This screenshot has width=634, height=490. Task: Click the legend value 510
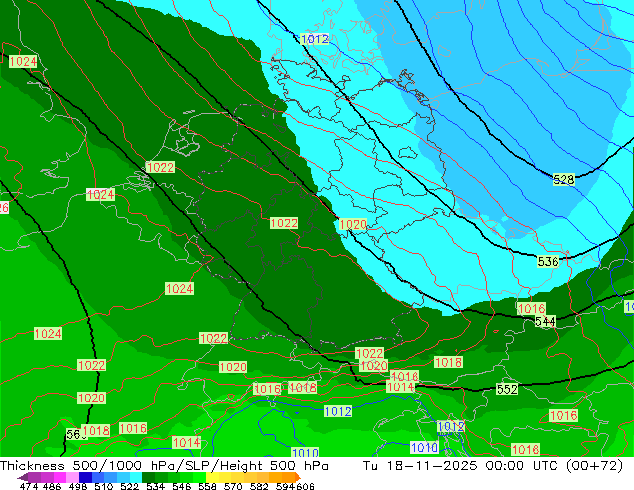pyautogui.click(x=104, y=486)
